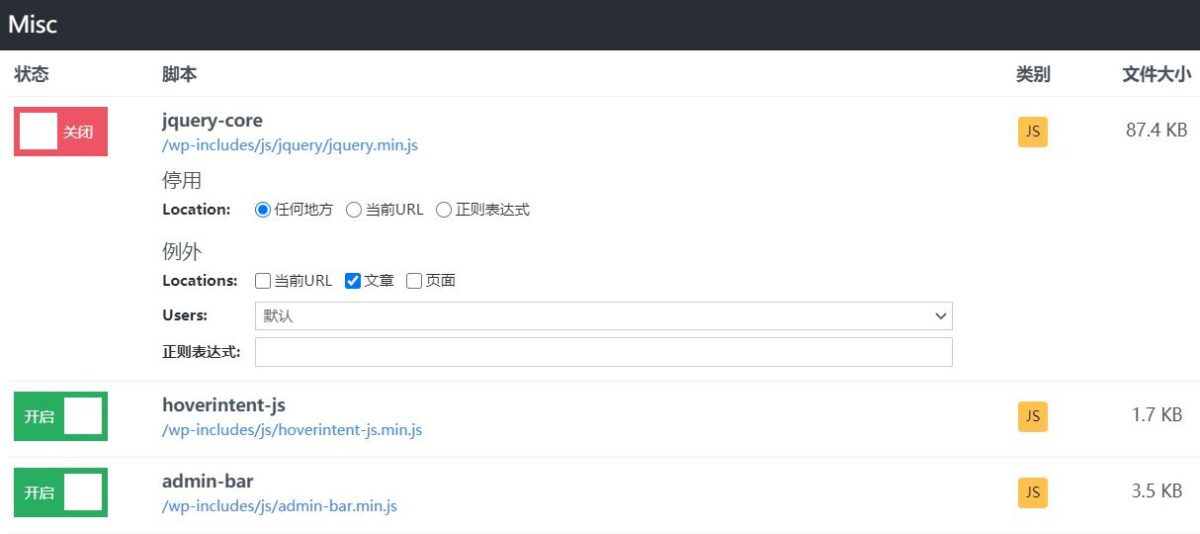Select the 正则表达式 radio button
Screen dimensions: 1200x534
point(444,210)
